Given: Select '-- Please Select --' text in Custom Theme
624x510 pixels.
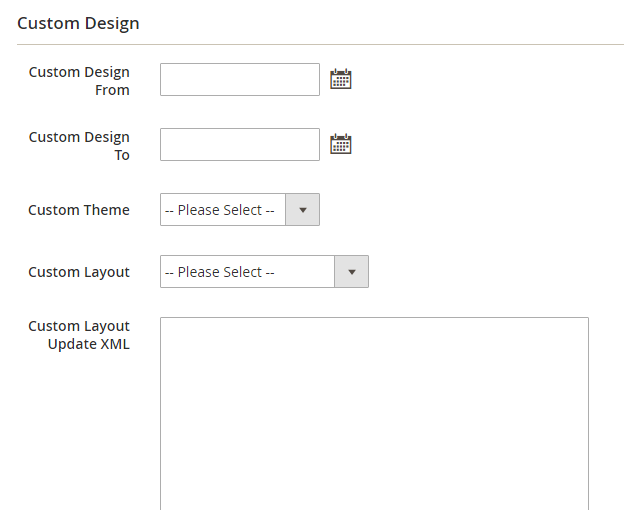Looking at the screenshot, I should click(220, 210).
